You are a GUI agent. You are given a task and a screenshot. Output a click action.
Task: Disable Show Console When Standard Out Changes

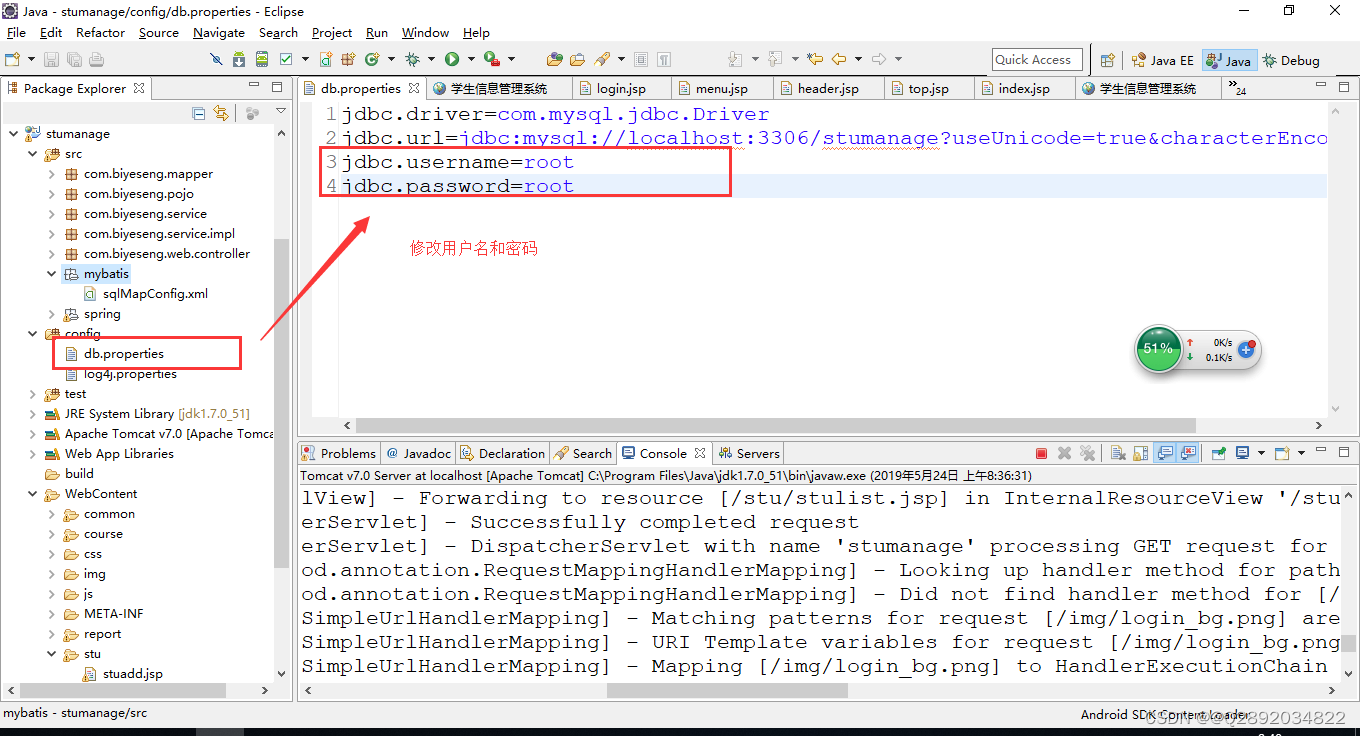(1164, 452)
